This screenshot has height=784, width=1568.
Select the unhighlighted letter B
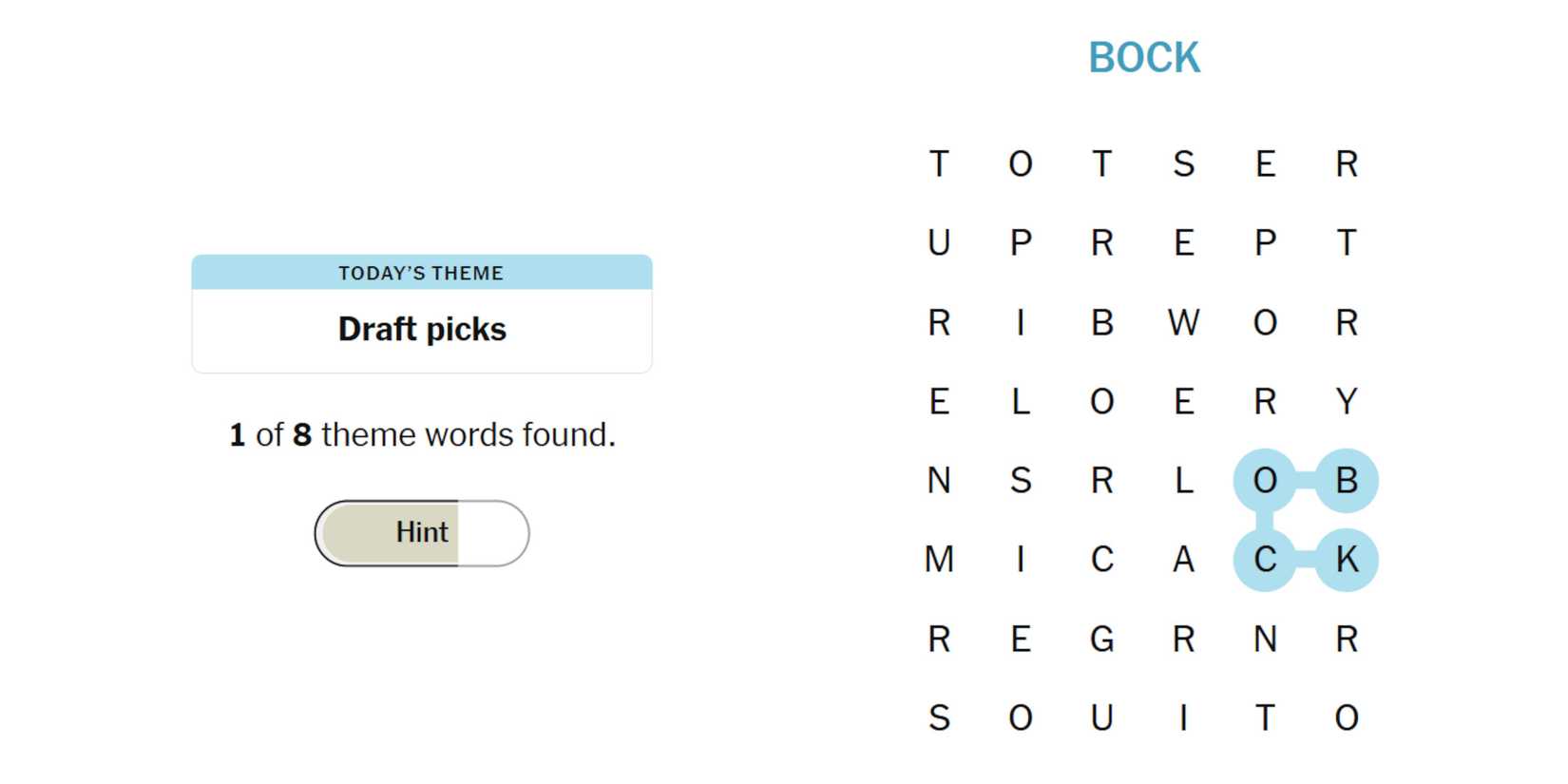click(x=1102, y=323)
